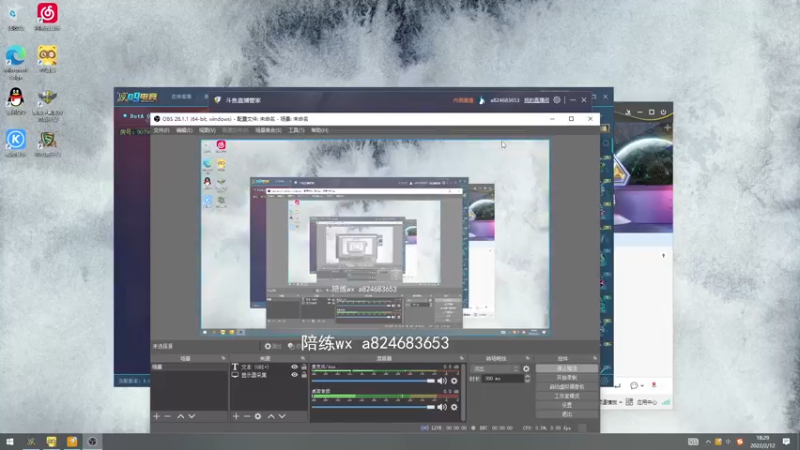Open the OBS Help menu
The height and width of the screenshot is (450, 800).
point(319,131)
